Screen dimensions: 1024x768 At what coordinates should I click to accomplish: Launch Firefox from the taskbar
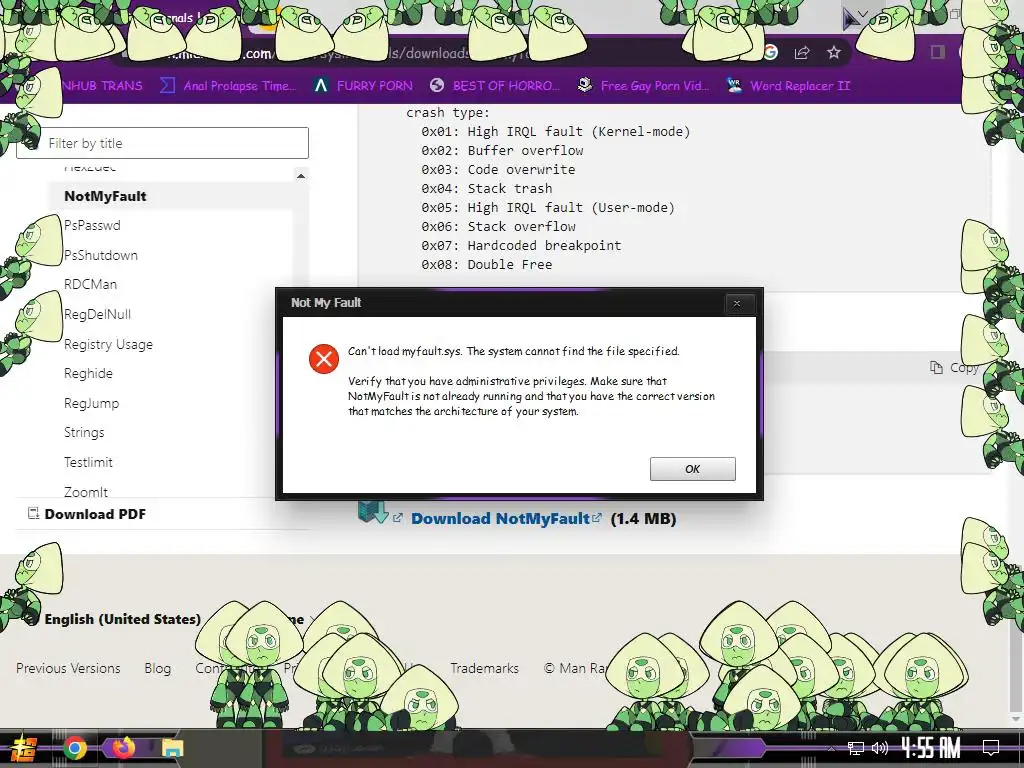(123, 748)
